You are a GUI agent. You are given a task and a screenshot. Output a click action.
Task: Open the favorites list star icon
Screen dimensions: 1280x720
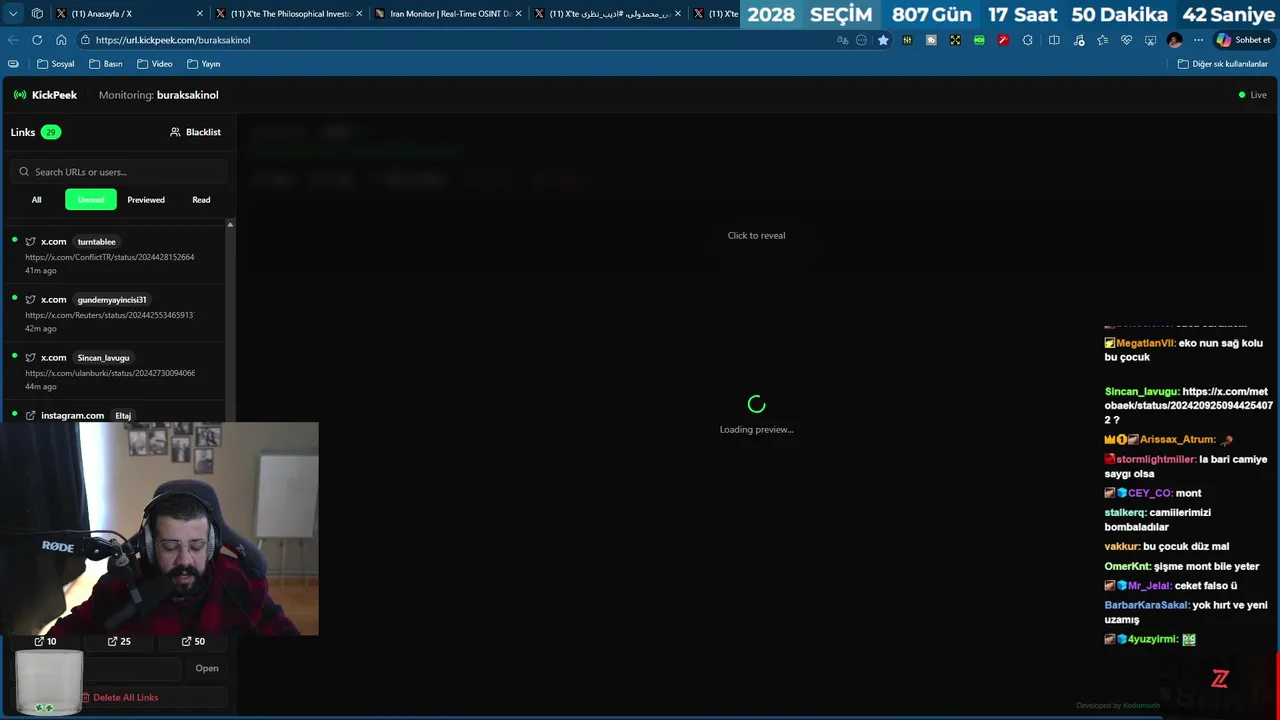point(1102,40)
